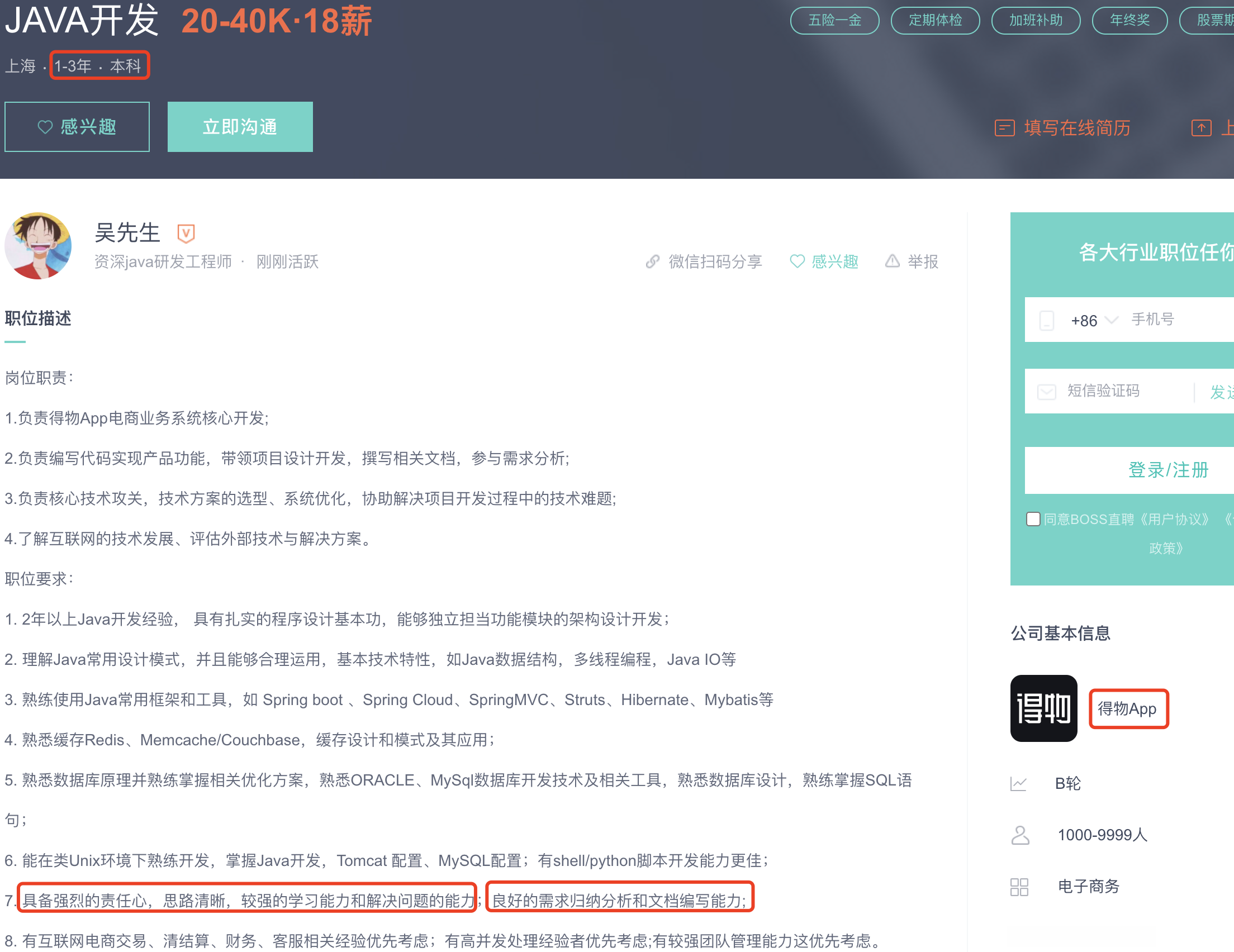
Task: Click the 年终奖 benefit tag
Action: coord(1129,20)
